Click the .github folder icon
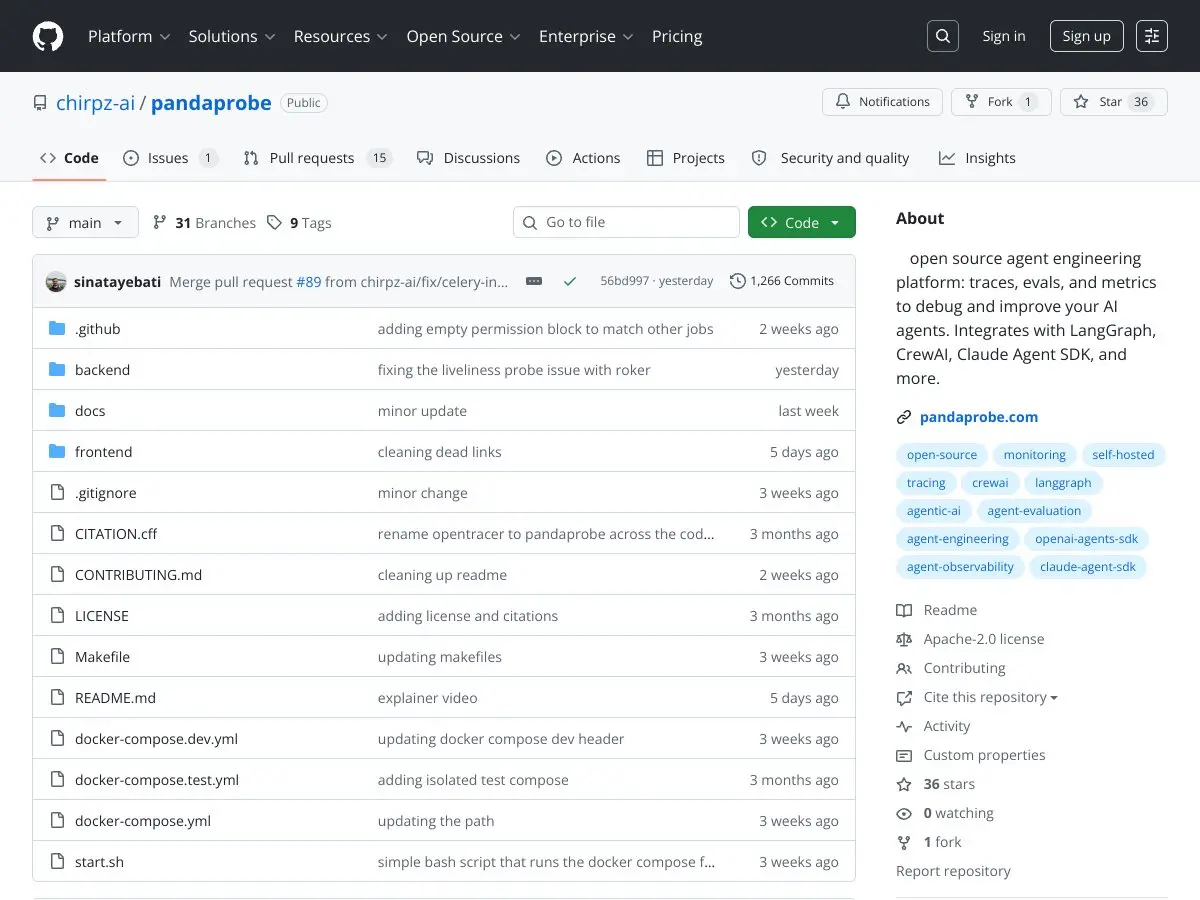 click(57, 329)
